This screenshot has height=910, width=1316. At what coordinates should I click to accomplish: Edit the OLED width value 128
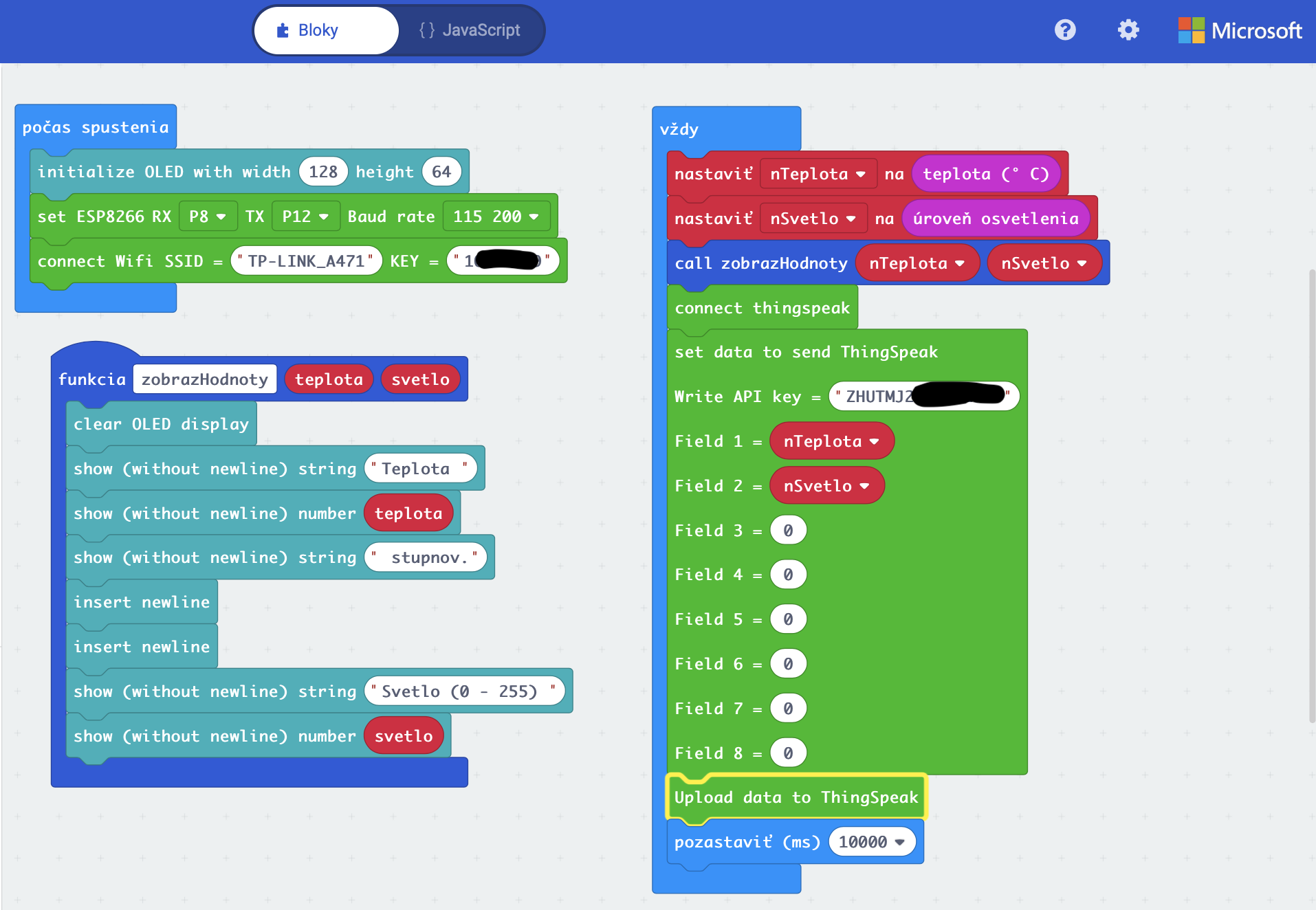click(323, 172)
